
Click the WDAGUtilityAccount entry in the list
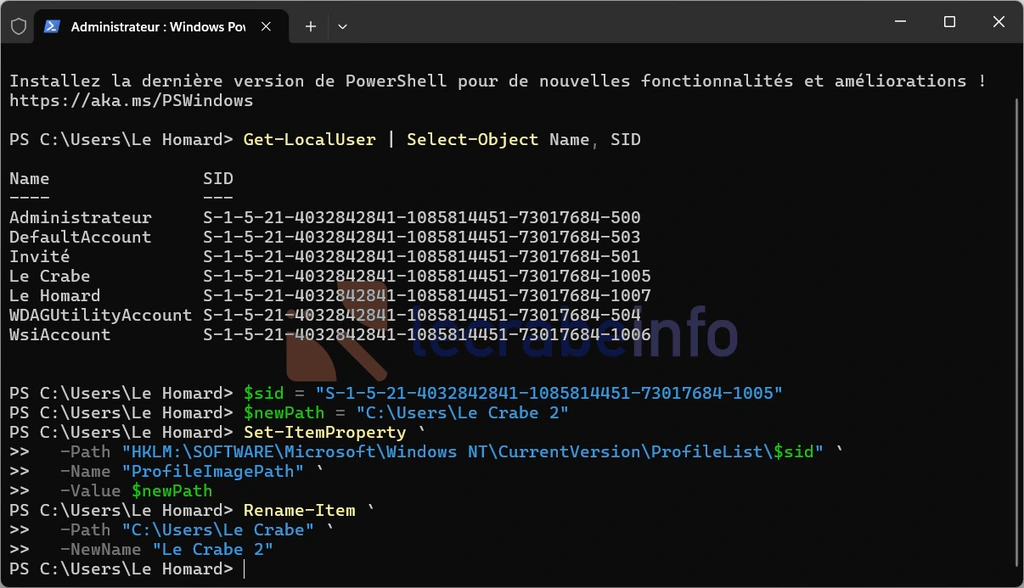pos(100,315)
